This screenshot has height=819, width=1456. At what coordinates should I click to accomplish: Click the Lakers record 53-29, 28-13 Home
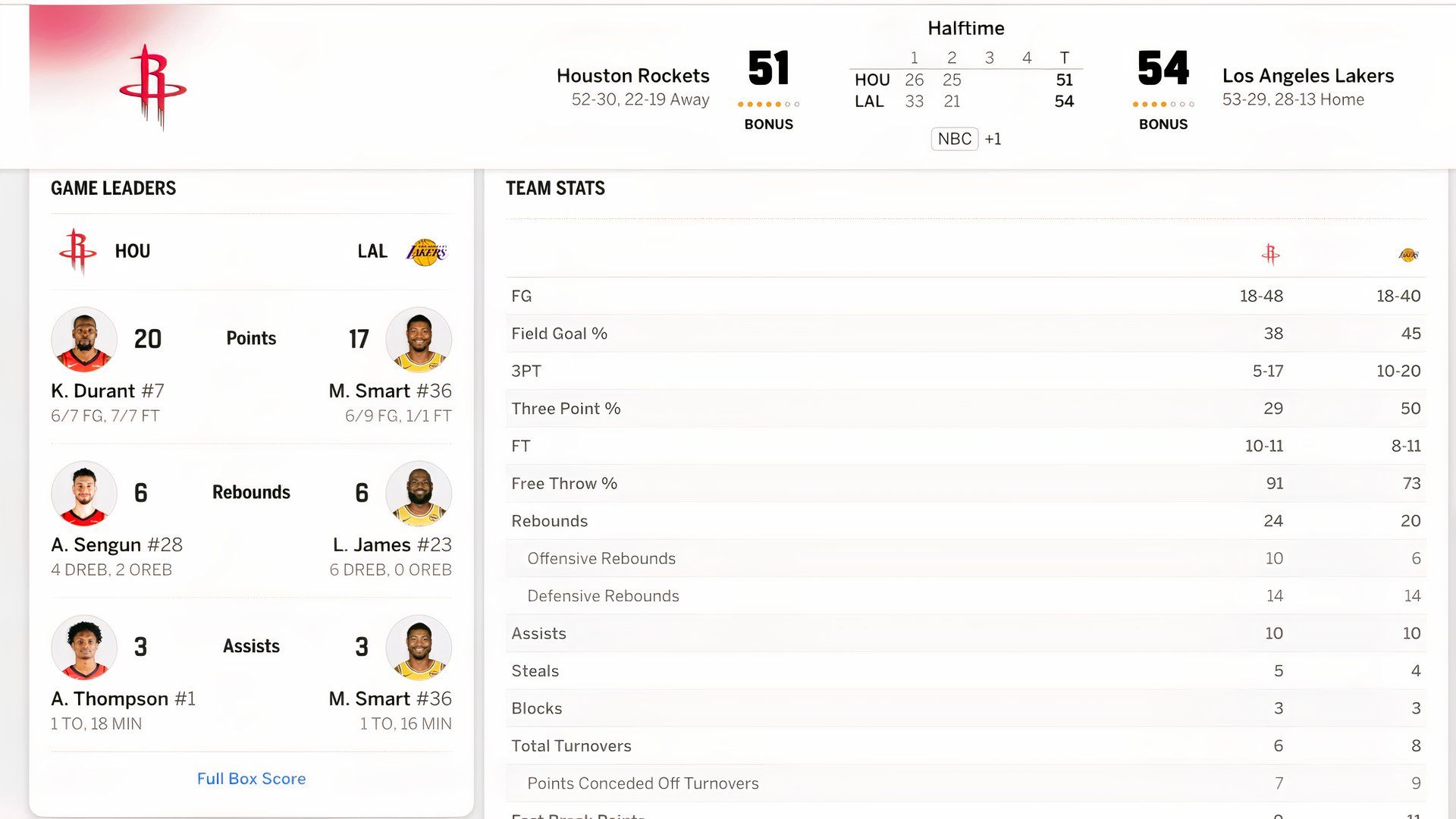coord(1293,100)
